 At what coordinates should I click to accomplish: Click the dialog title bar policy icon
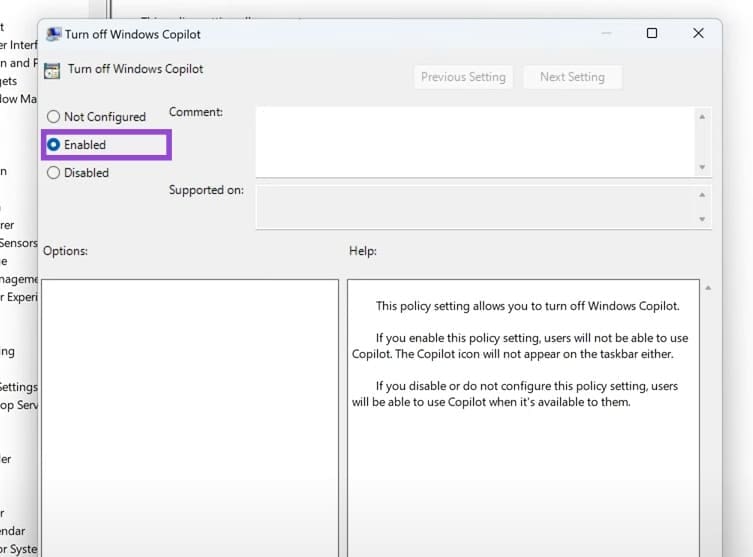[x=53, y=34]
